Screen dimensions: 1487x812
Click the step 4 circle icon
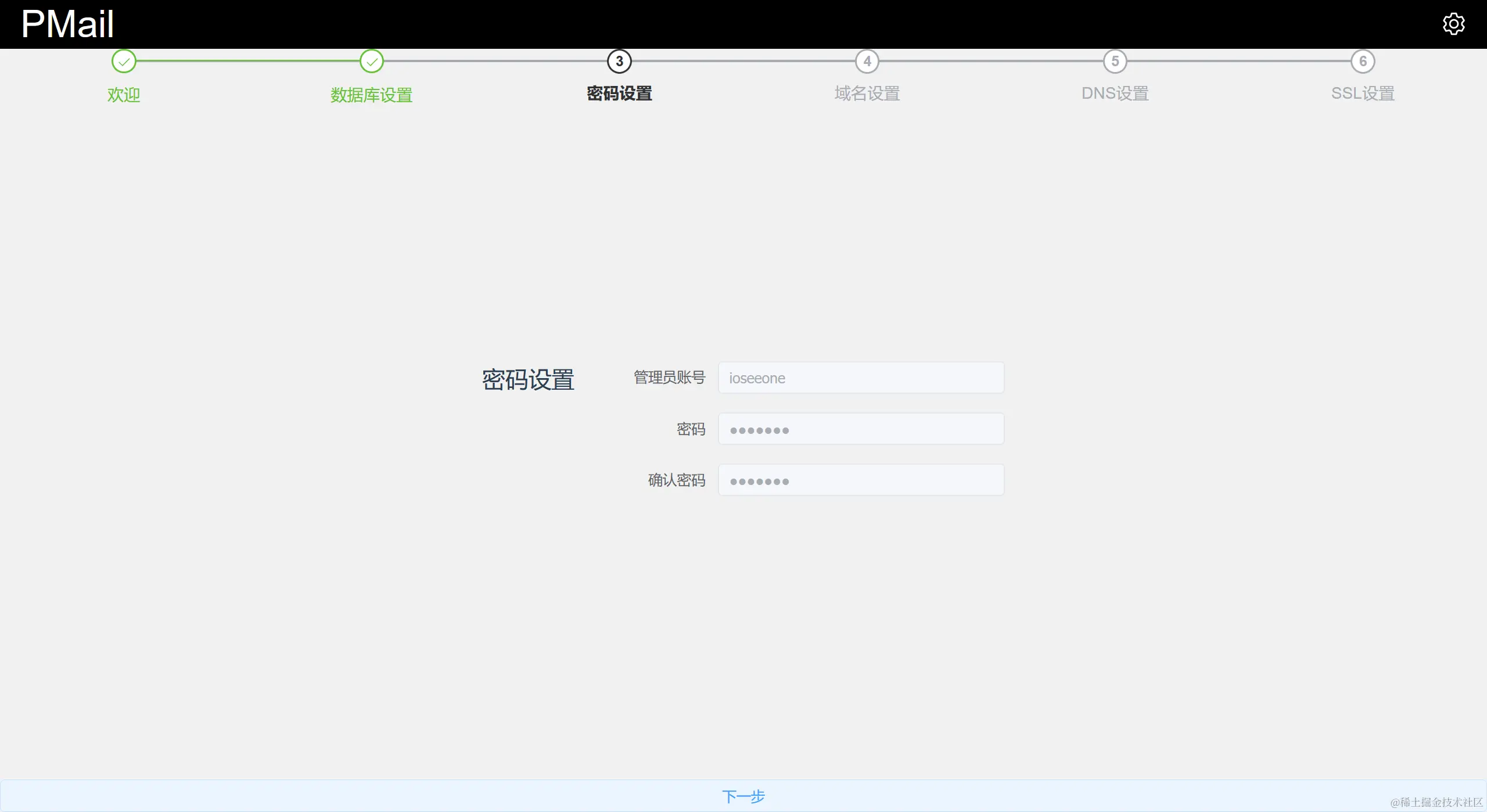pos(867,61)
